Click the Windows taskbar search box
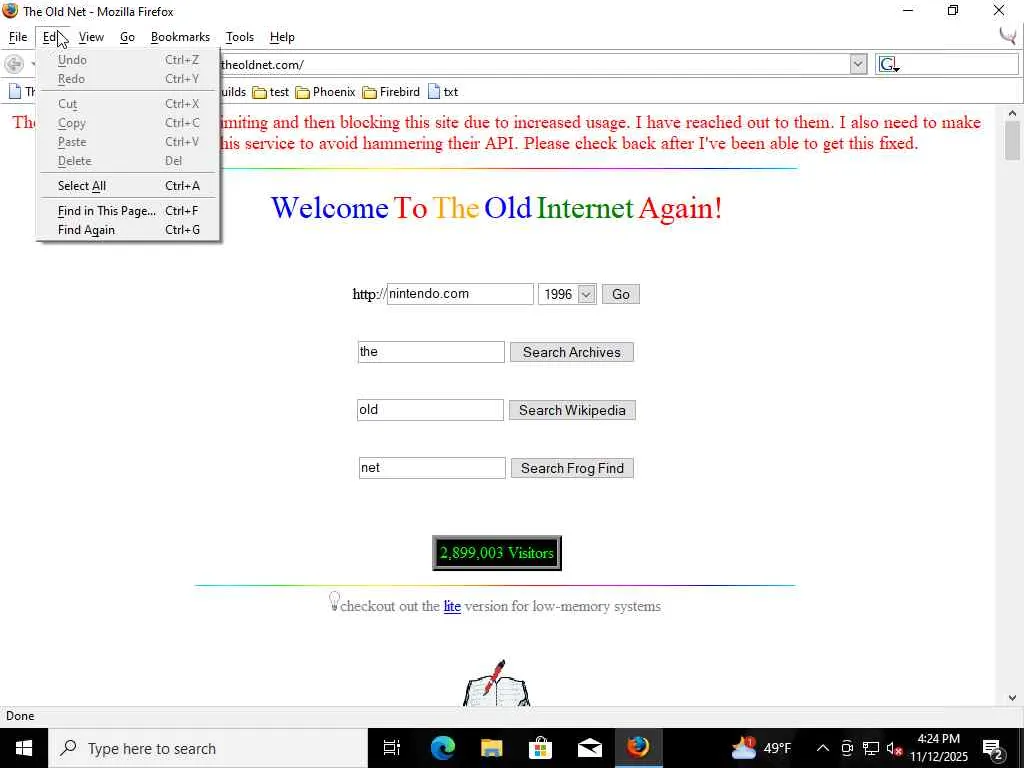The height and width of the screenshot is (768, 1024). pos(208,748)
